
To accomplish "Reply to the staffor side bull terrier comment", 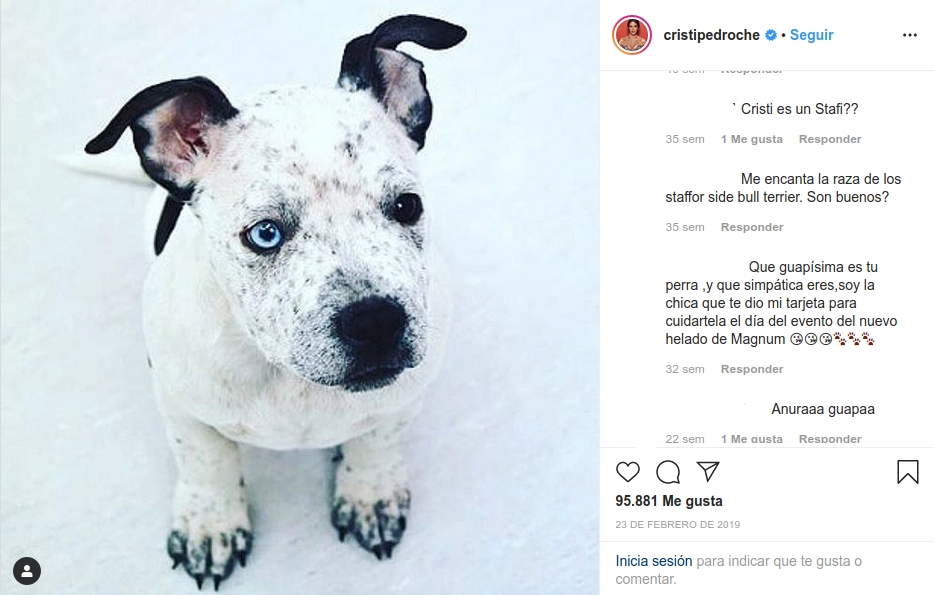I will [752, 227].
